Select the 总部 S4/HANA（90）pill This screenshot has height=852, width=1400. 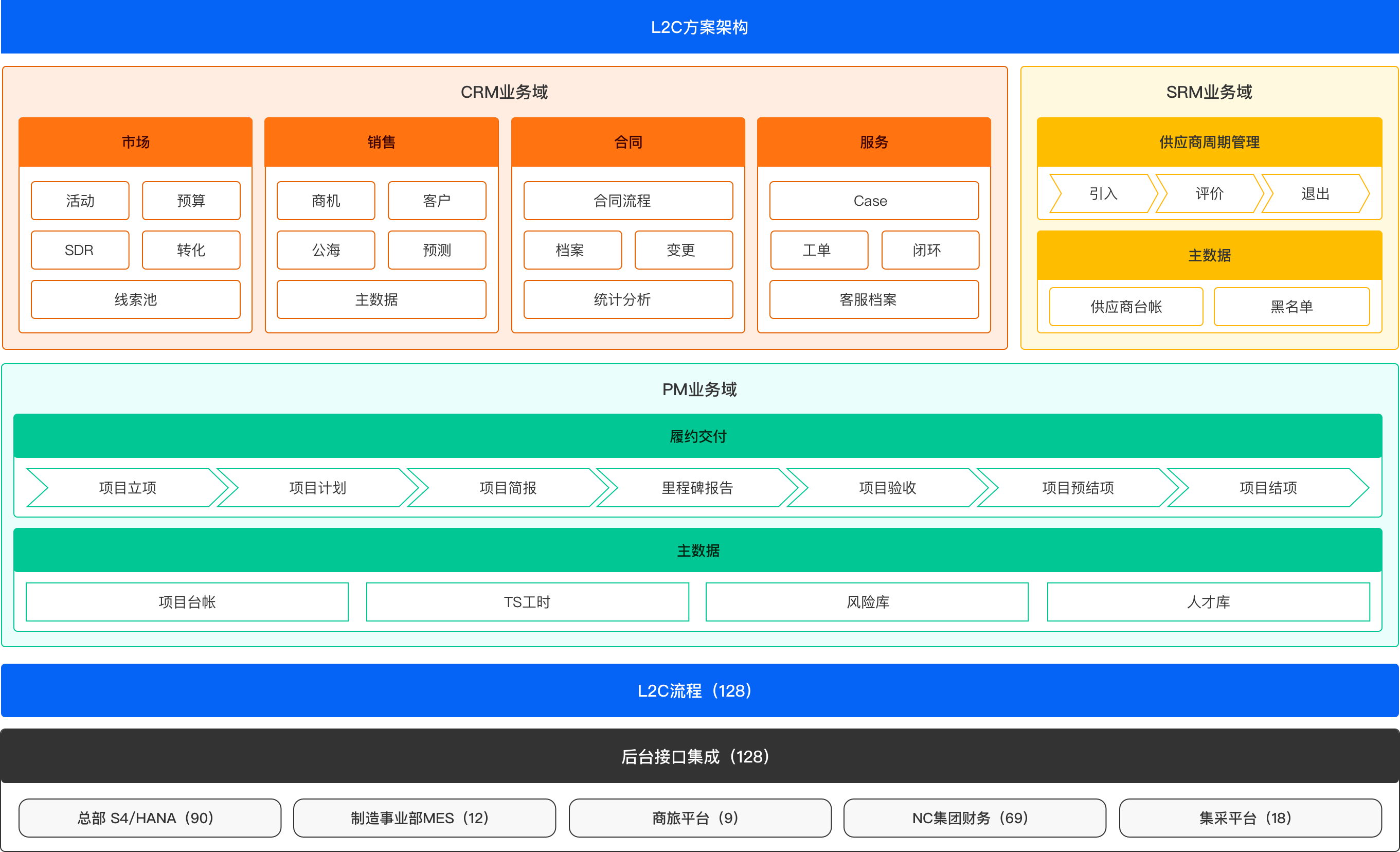coord(150,819)
